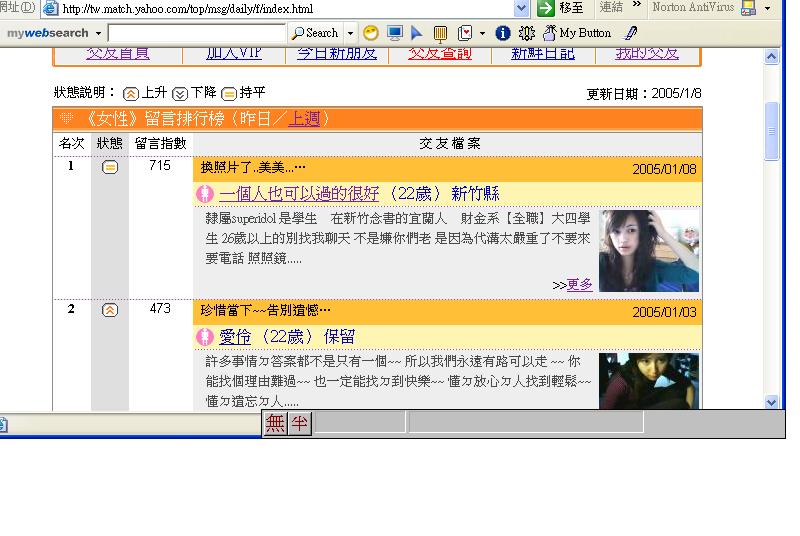
Task: Open the address bar URL dropdown
Action: [x=521, y=8]
